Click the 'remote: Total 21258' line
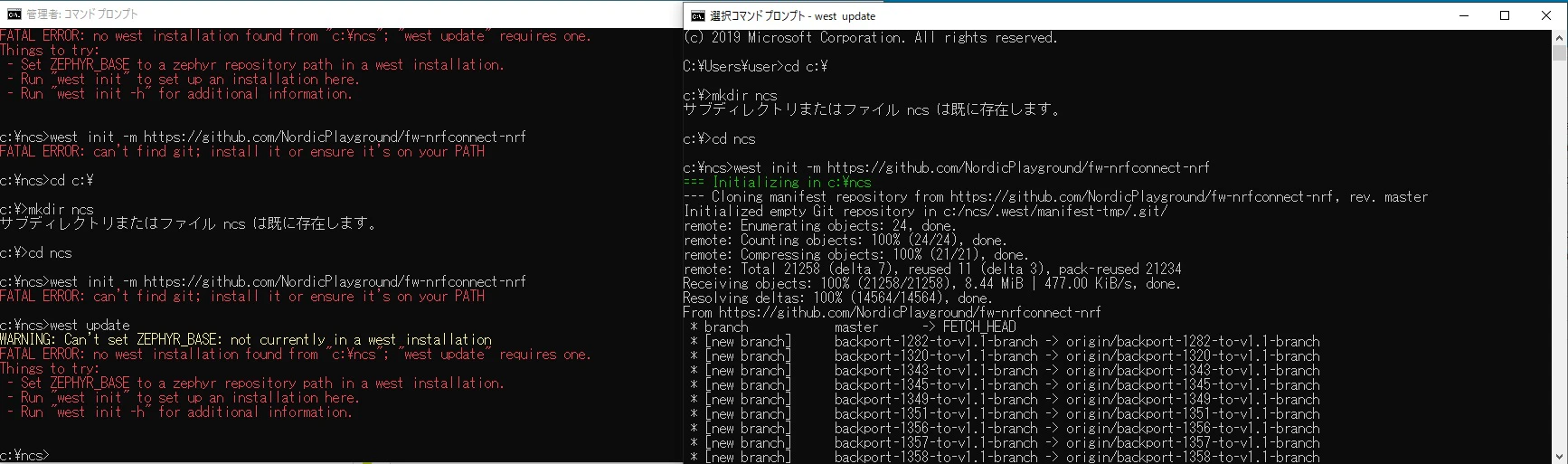 point(932,269)
